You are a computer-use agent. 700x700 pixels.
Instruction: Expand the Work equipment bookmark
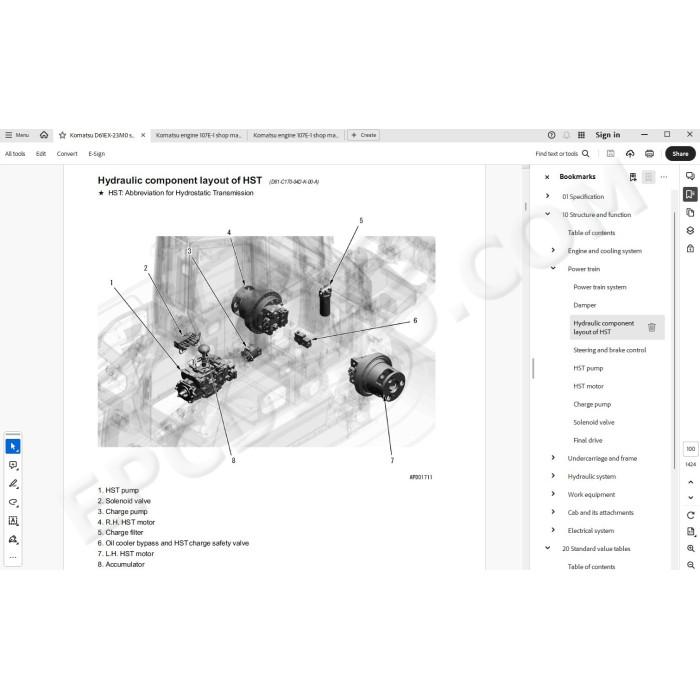[553, 494]
